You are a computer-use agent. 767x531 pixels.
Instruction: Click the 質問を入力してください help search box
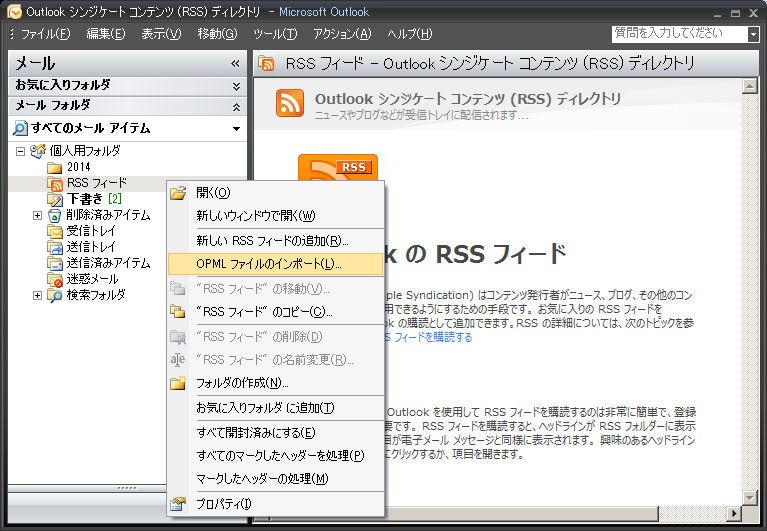(x=679, y=34)
